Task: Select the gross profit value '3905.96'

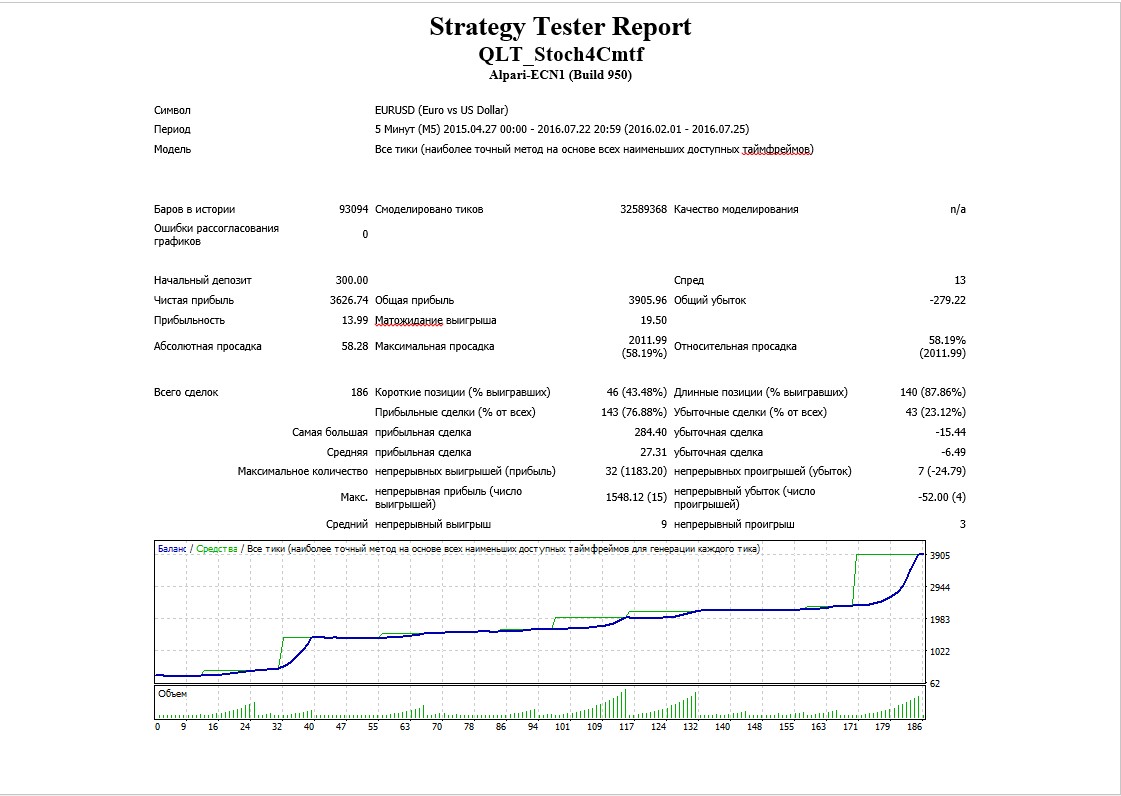Action: (x=648, y=300)
